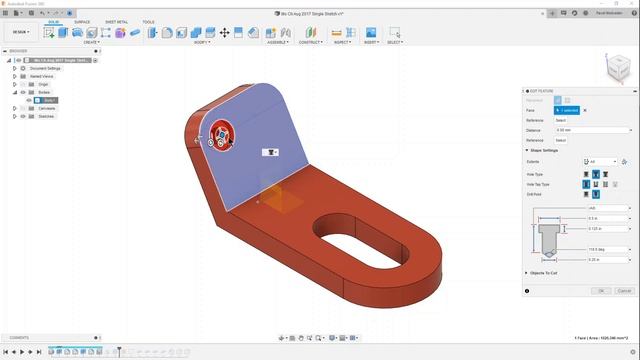Select the Extrude tool in Create
Image resolution: width=640 pixels, height=360 pixels.
pyautogui.click(x=63, y=33)
